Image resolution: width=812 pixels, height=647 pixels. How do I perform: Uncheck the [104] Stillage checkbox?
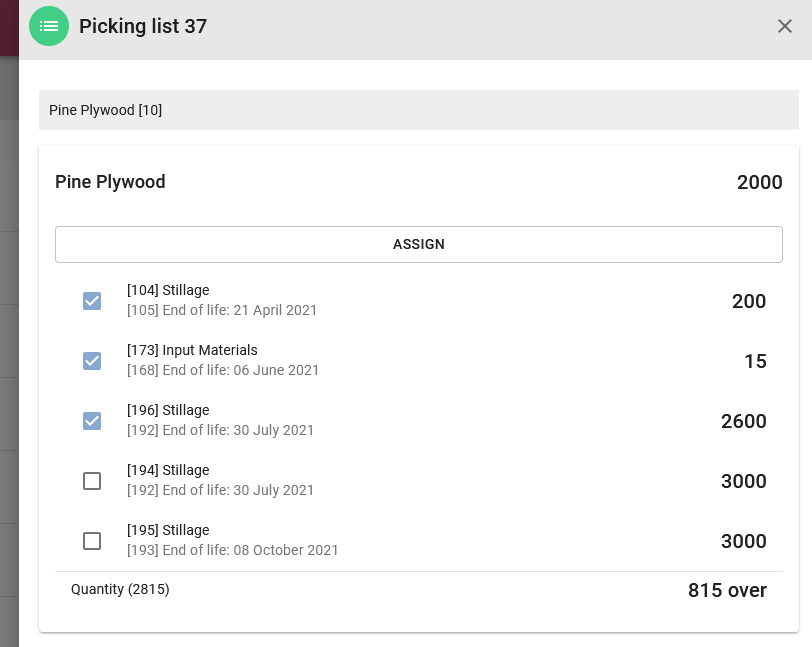tap(92, 301)
